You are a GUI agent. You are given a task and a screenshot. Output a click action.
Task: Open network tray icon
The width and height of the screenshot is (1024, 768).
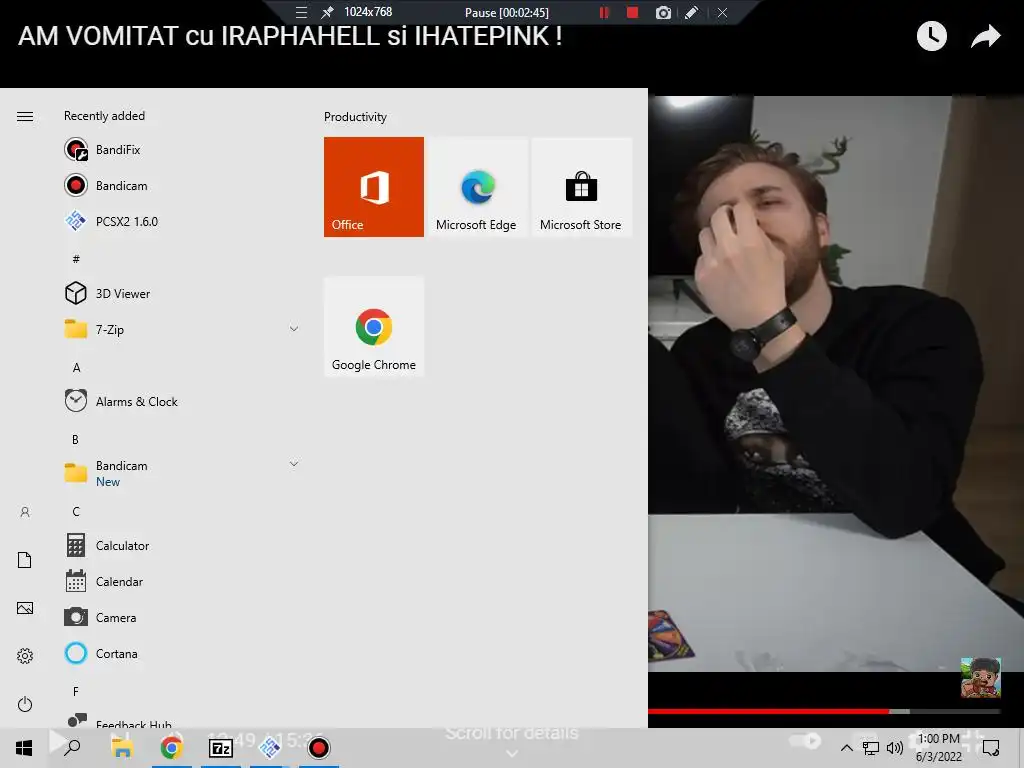(x=871, y=748)
